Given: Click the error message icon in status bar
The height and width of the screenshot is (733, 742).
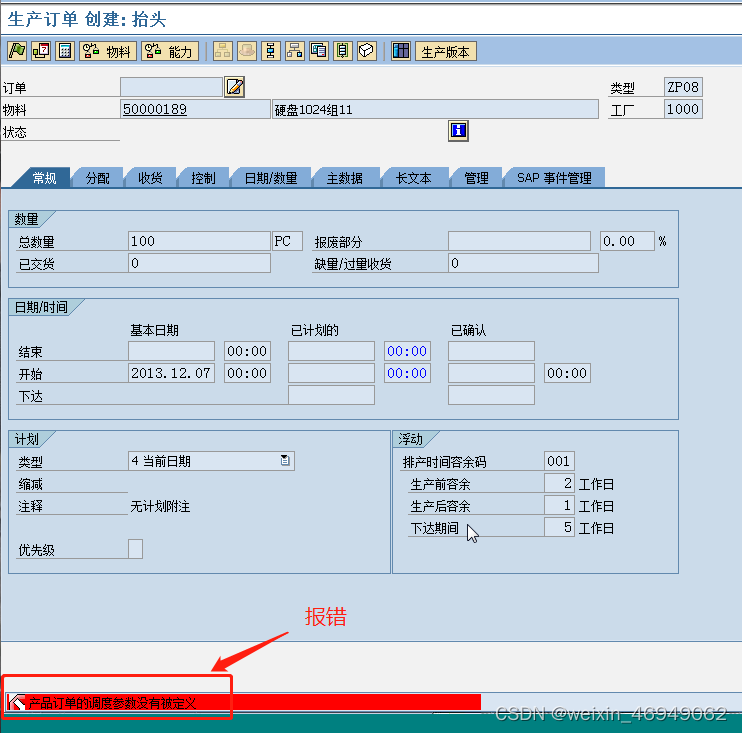Looking at the screenshot, I should [x=17, y=702].
